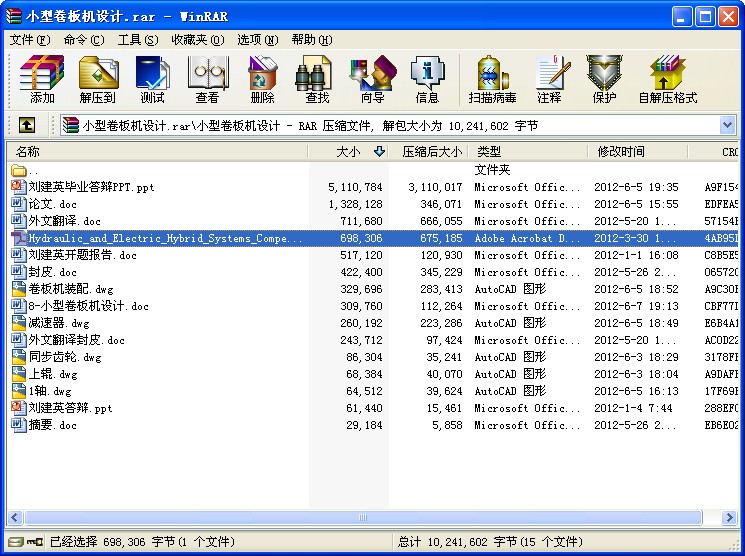Screen dimensions: 745x556
Task: Open the 文件(F) menu
Action: click(30, 40)
